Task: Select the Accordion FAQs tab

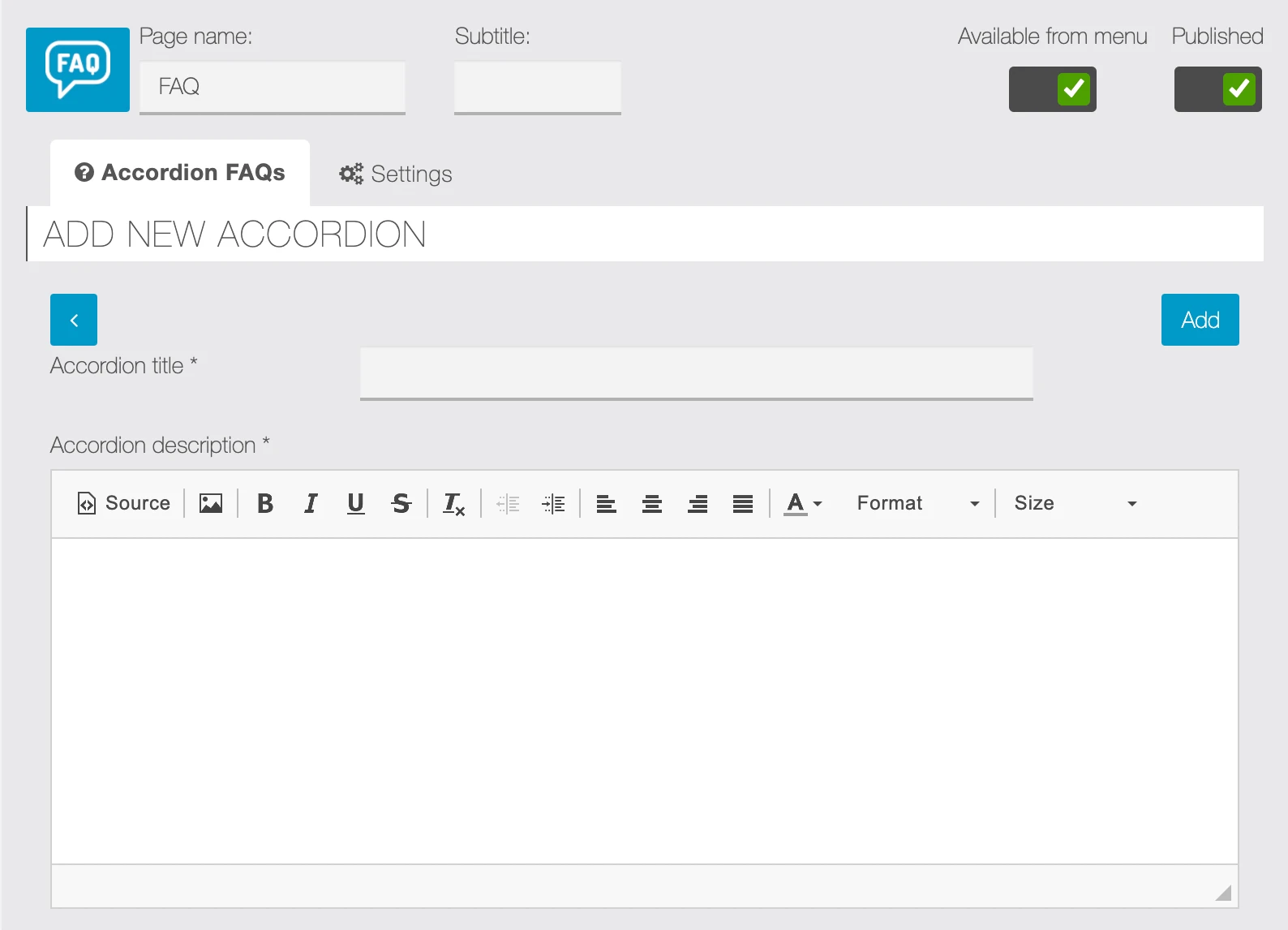Action: click(180, 173)
